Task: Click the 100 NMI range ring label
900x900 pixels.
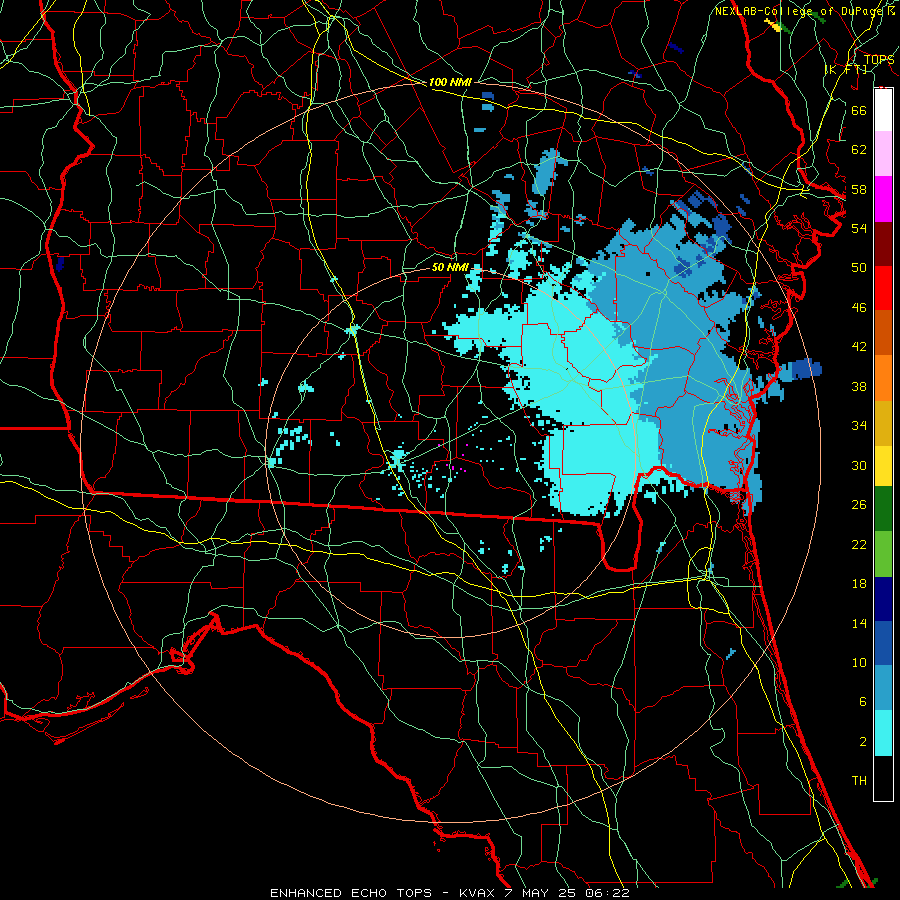Action: (450, 83)
